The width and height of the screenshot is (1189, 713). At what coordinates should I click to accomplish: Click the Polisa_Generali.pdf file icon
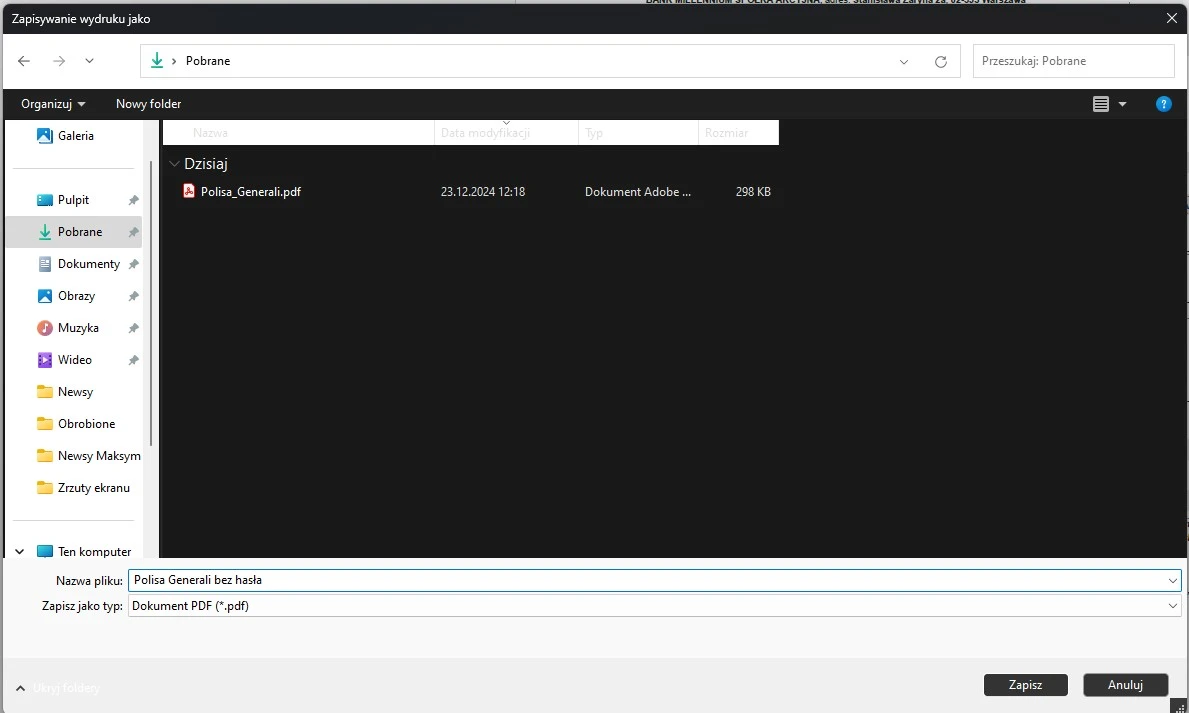coord(189,192)
